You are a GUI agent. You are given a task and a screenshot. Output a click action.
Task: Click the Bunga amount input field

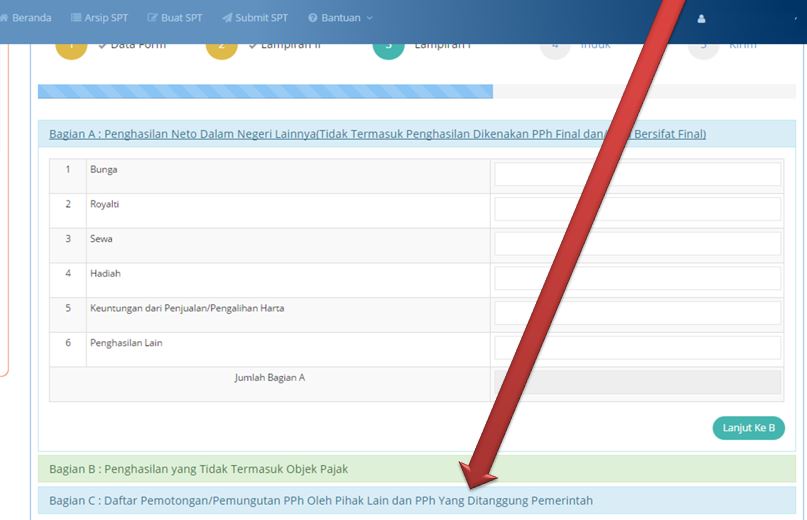[638, 175]
